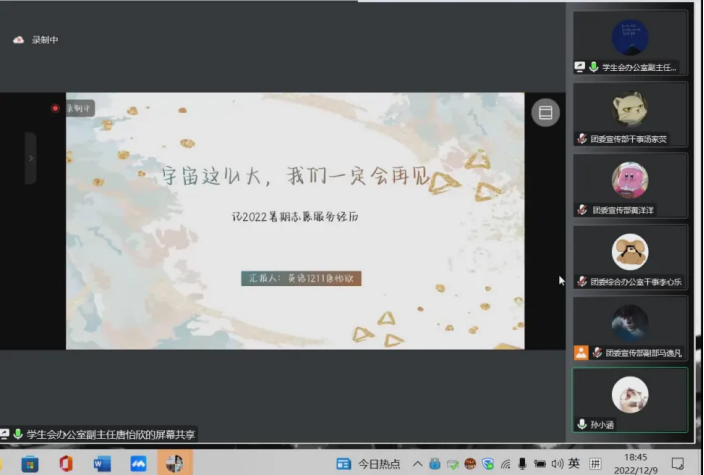Toggle the green microphone on 孙小涵's tile
This screenshot has height=475, width=704.
(582, 424)
